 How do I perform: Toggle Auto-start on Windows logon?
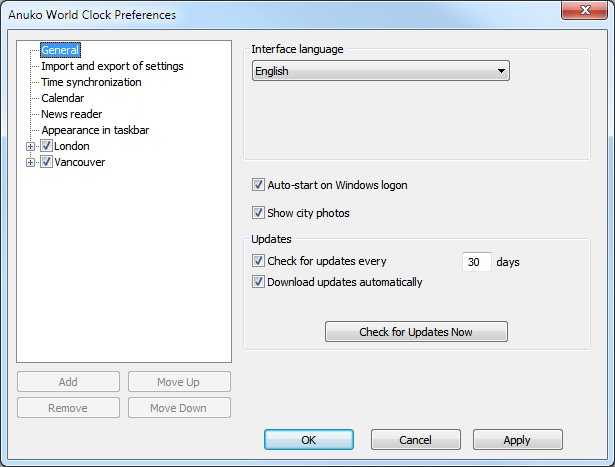tap(259, 185)
